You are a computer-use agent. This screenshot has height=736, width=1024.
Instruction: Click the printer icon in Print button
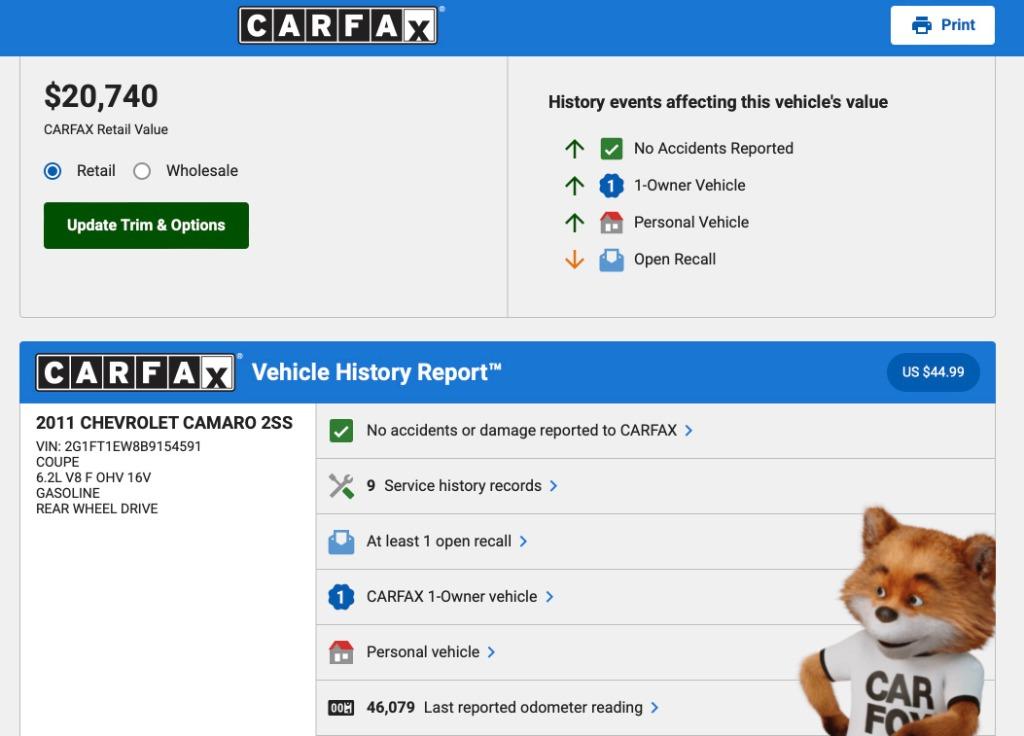point(921,25)
